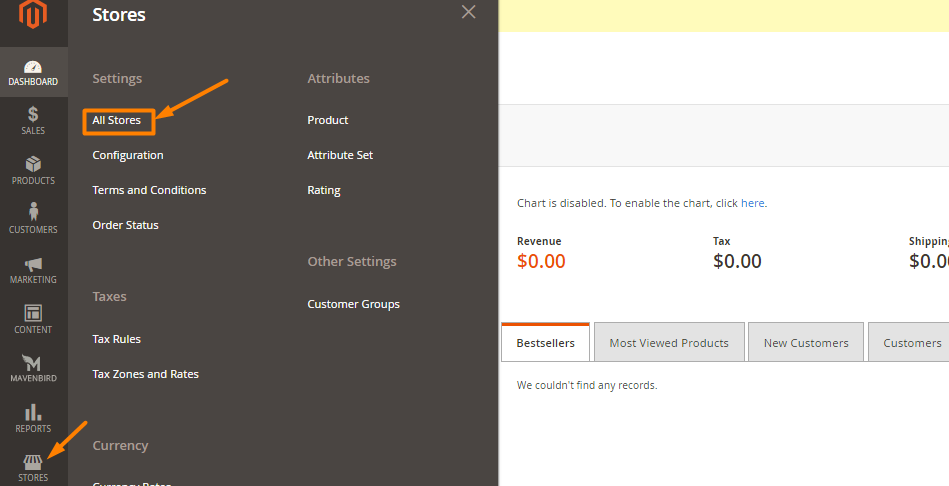Open Terms and Conditions entry

pos(149,190)
